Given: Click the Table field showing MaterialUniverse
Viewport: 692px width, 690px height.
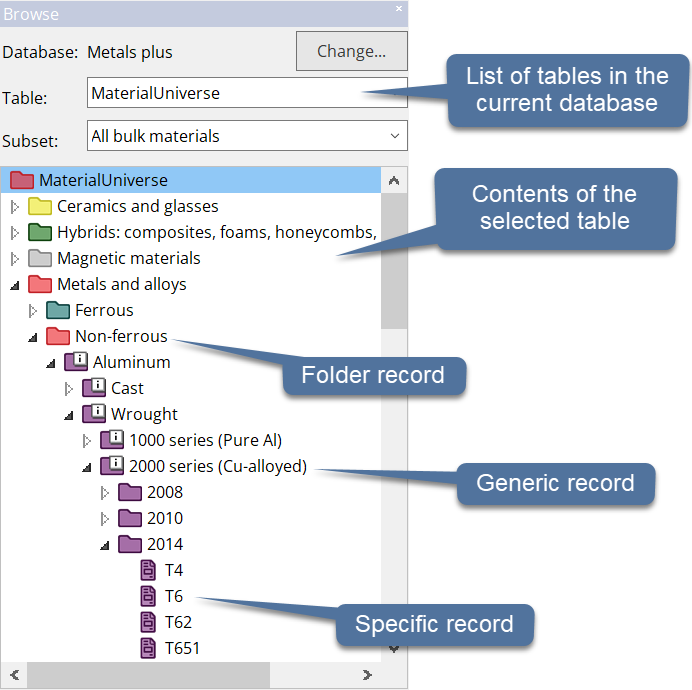Looking at the screenshot, I should coord(247,94).
